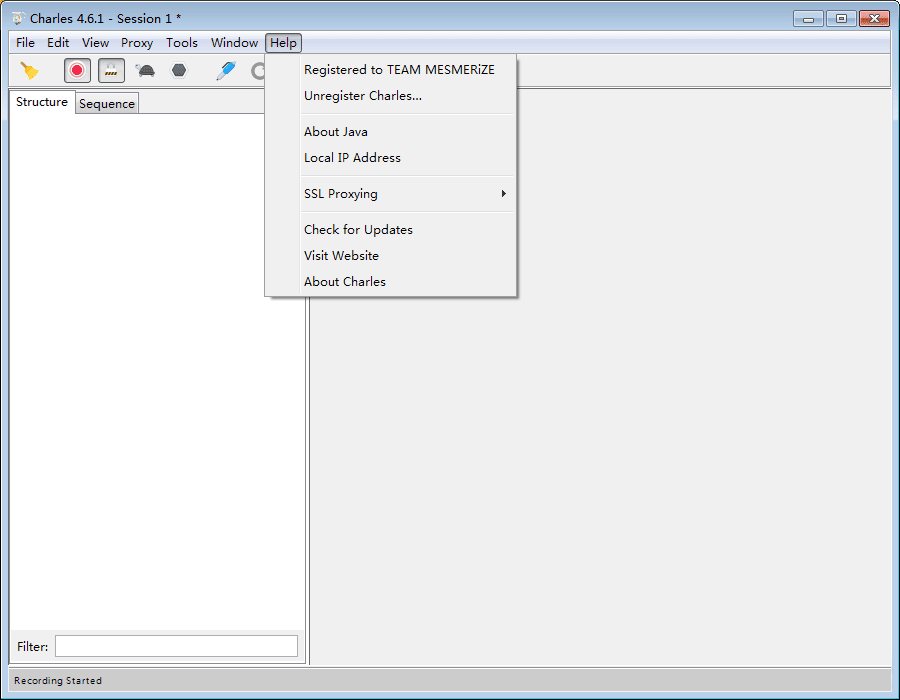Select Check for Updates

[391, 230]
